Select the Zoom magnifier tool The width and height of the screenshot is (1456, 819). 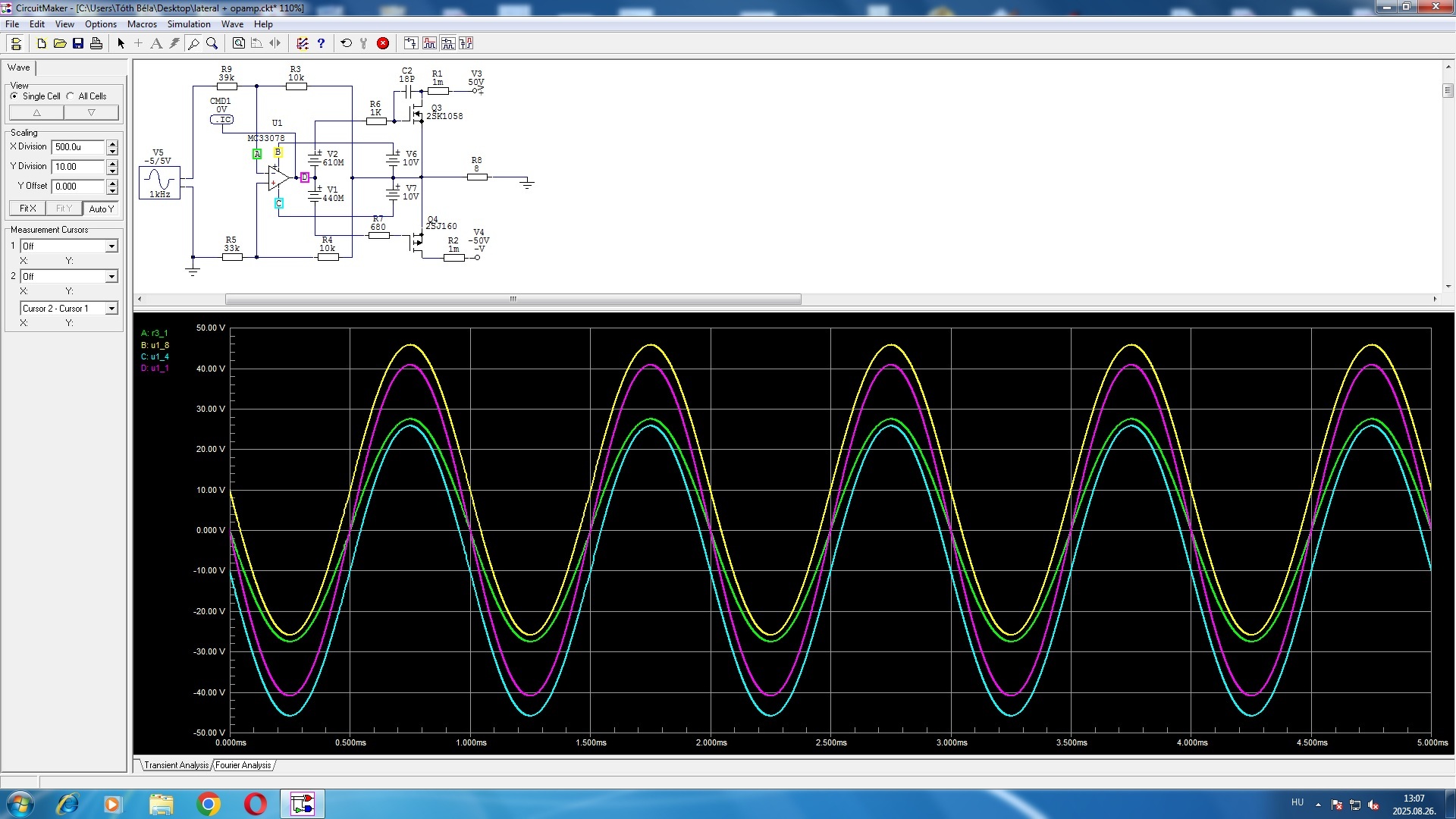click(212, 43)
